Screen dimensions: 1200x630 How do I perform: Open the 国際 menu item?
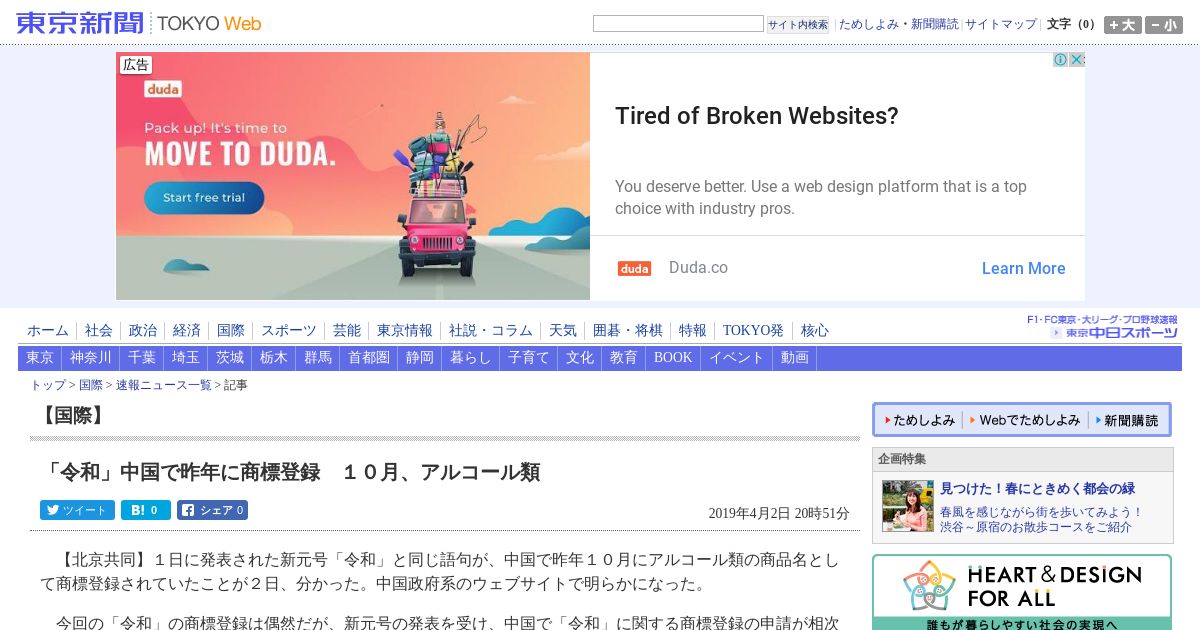click(x=231, y=330)
